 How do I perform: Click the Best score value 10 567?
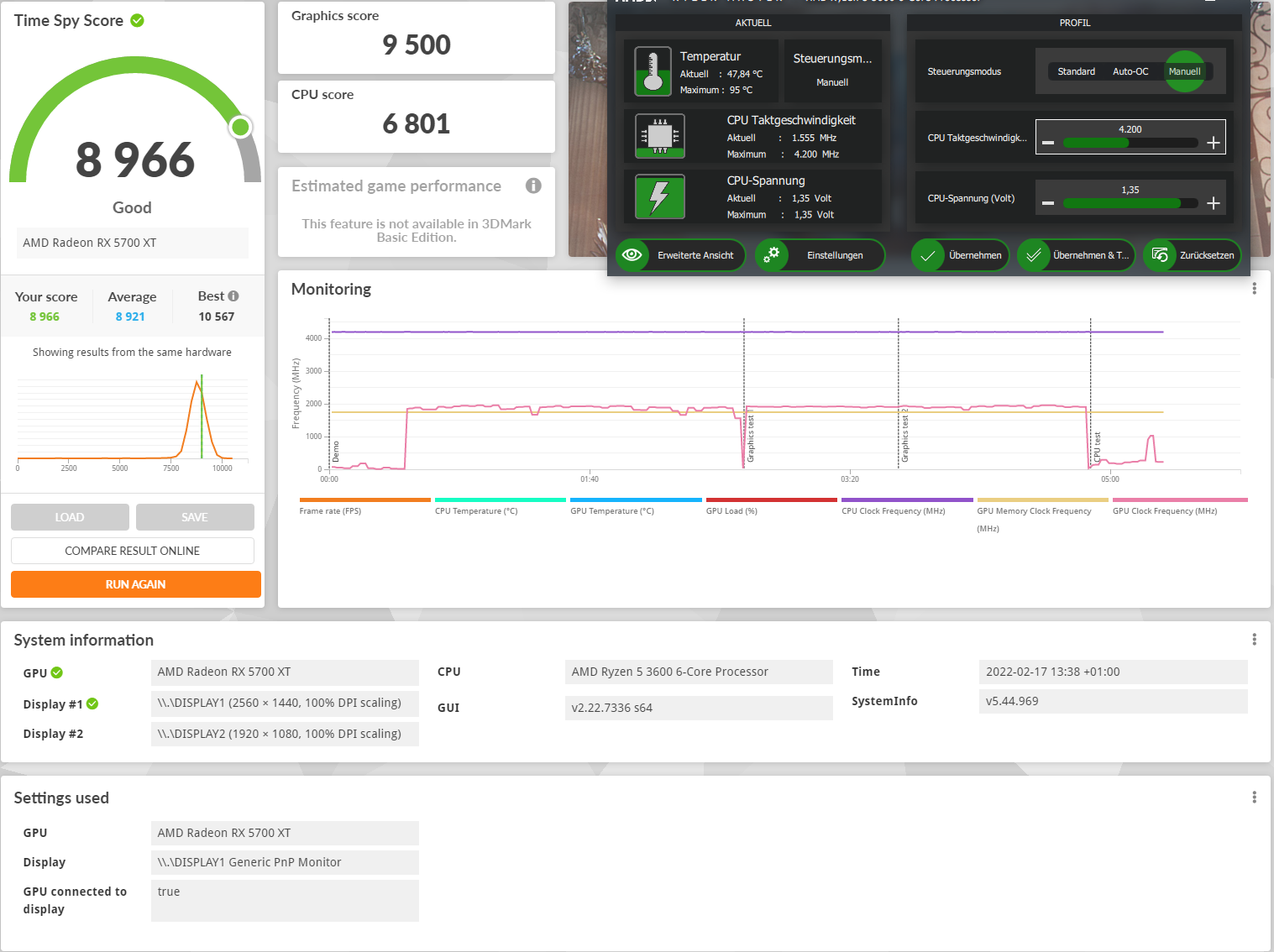click(x=217, y=316)
